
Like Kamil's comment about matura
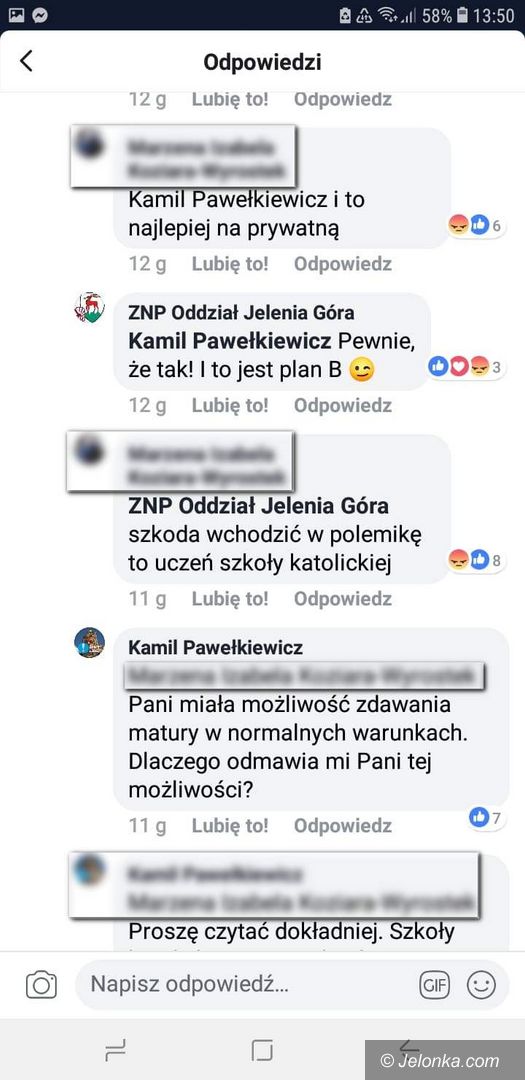pyautogui.click(x=230, y=825)
